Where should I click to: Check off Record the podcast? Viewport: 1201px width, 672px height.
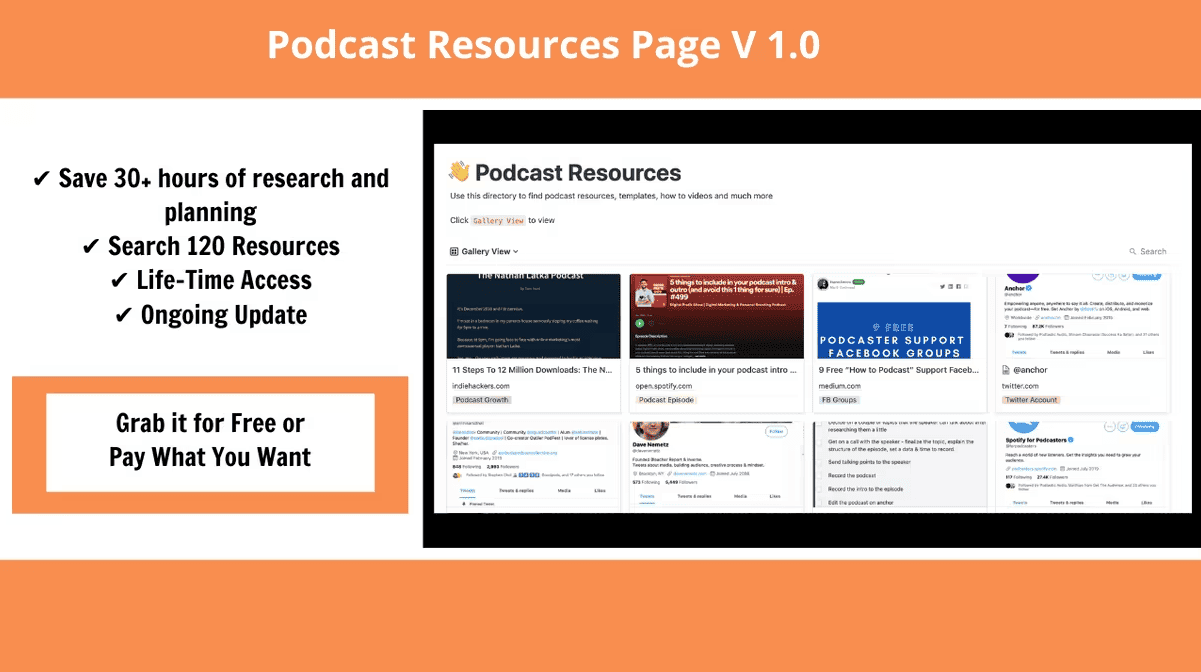pyautogui.click(x=818, y=475)
